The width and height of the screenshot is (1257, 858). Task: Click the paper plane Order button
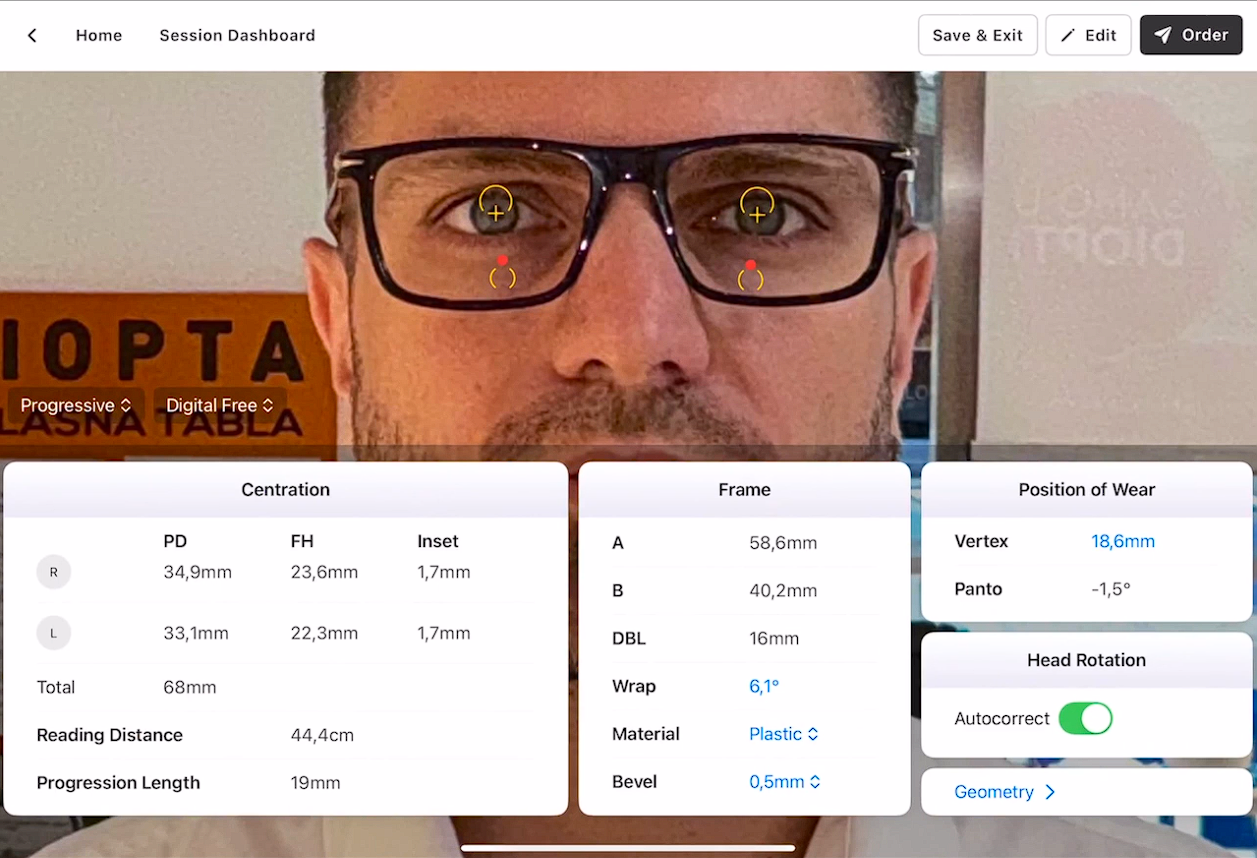point(1190,35)
